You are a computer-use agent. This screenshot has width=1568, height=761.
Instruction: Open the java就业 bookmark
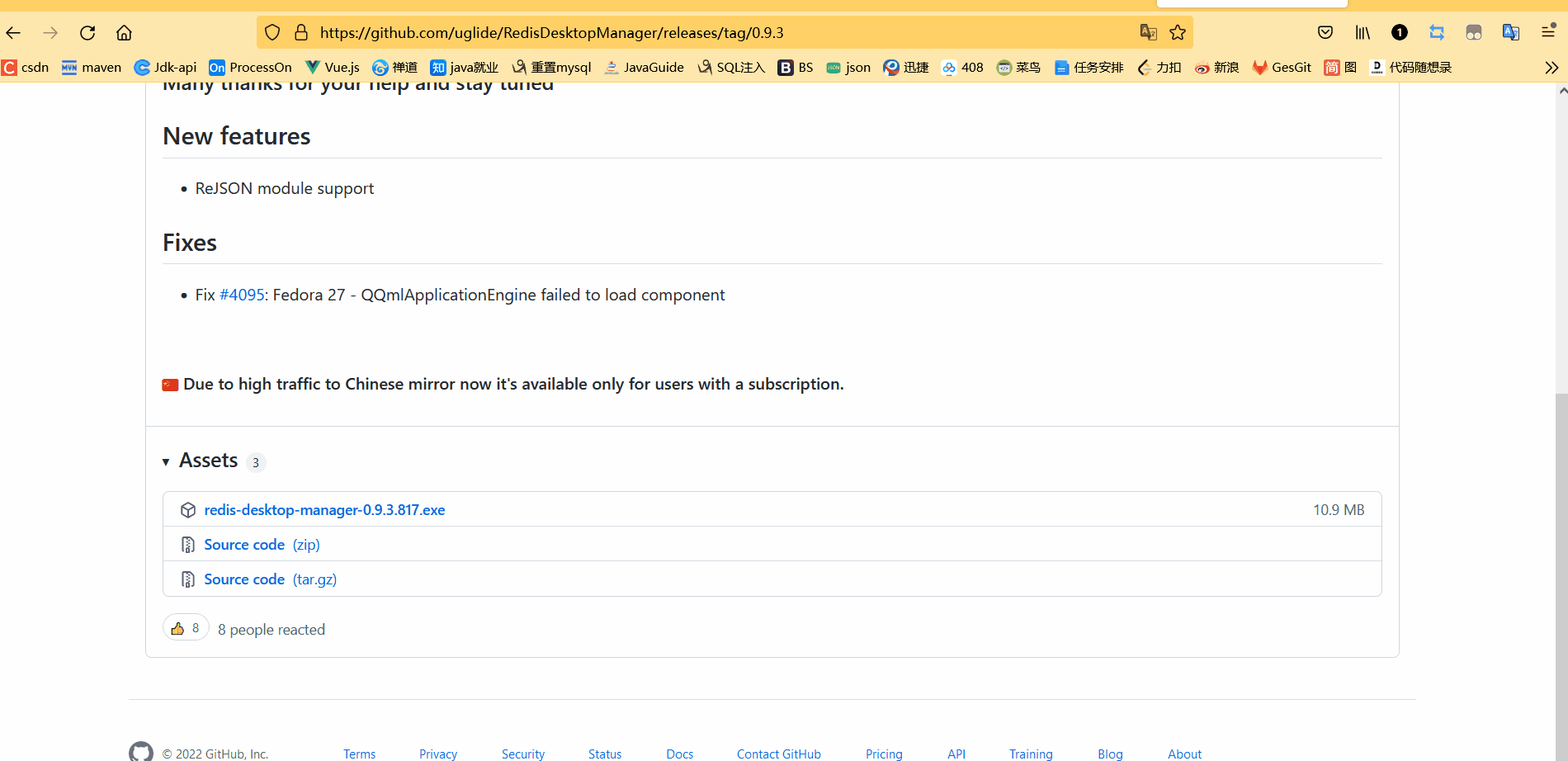pos(465,68)
